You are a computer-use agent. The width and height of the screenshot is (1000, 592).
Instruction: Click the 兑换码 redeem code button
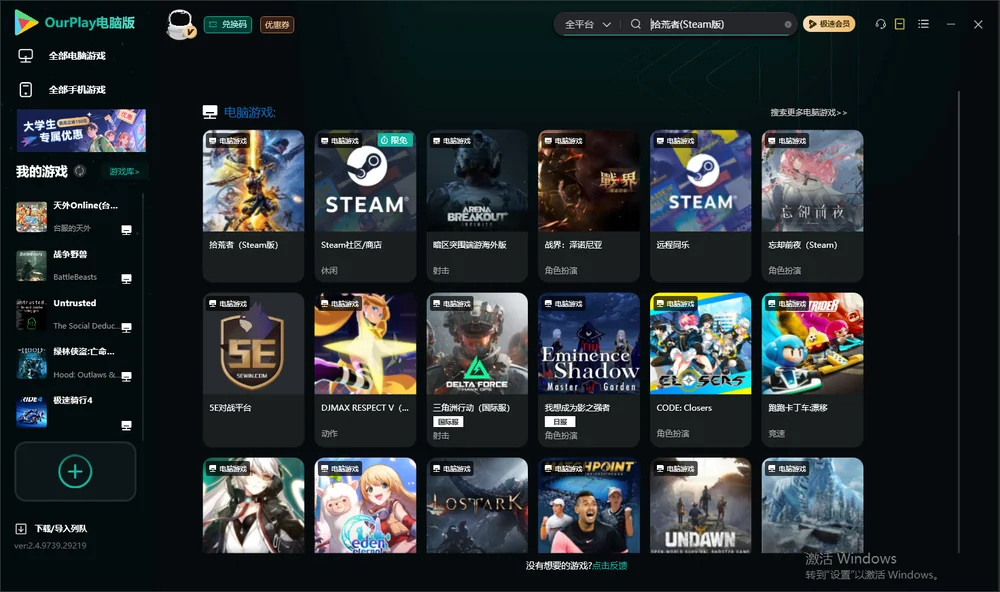(x=228, y=25)
